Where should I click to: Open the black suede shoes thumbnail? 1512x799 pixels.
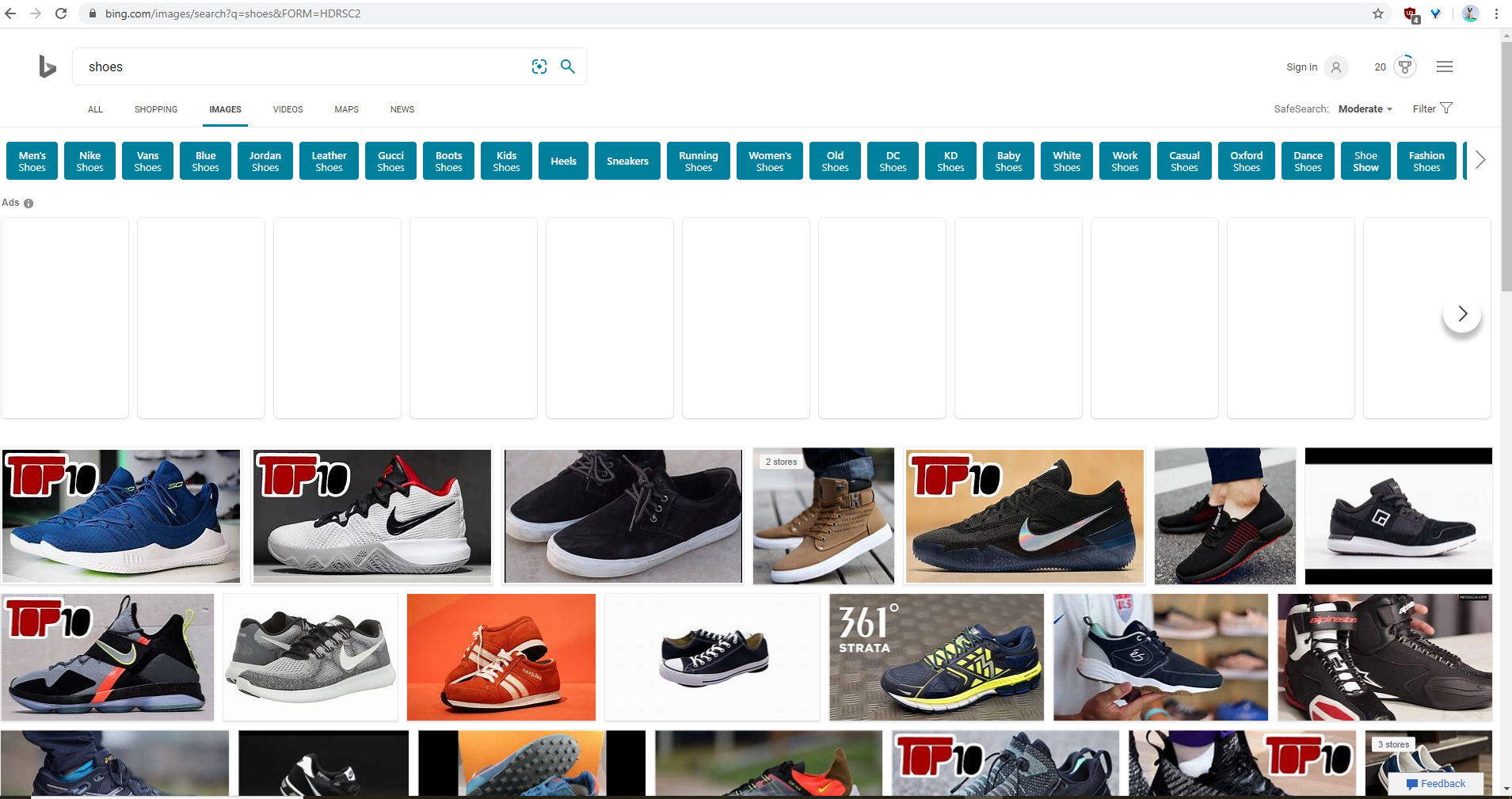pos(623,516)
